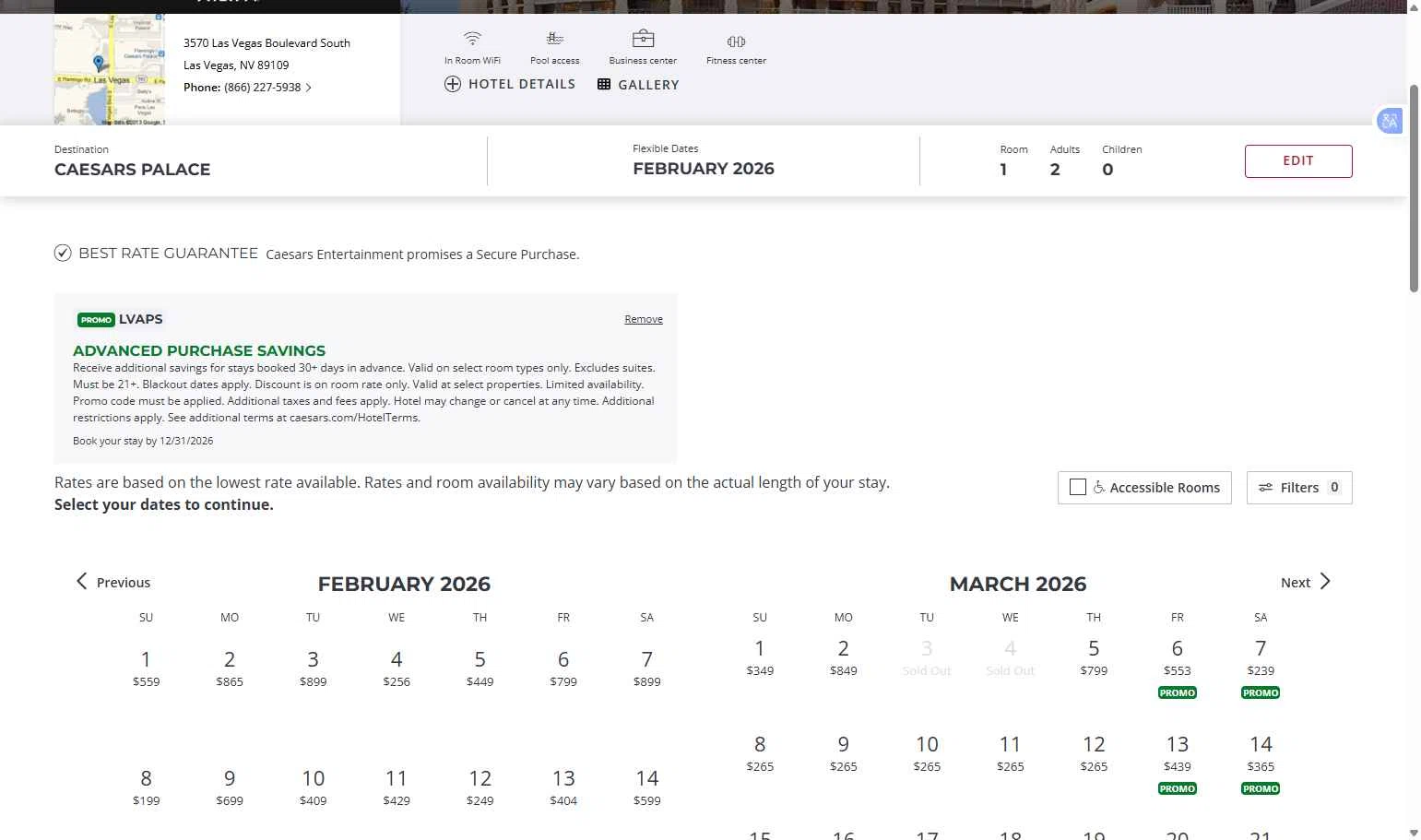Screen dimensions: 1421x840
Task: Click PROMO badge under March 14
Action: click(1261, 788)
